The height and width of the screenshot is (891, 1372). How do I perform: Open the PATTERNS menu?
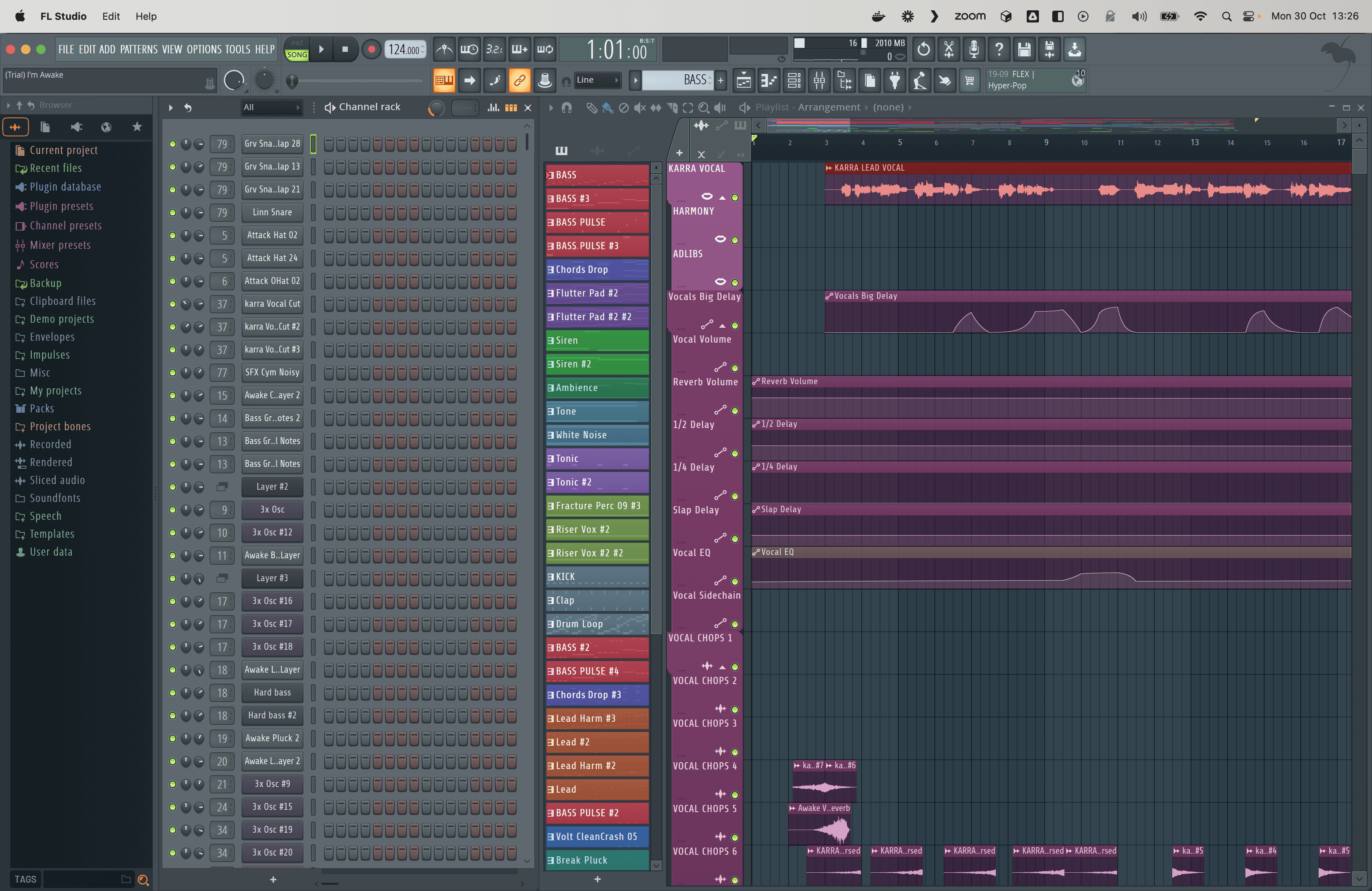138,50
